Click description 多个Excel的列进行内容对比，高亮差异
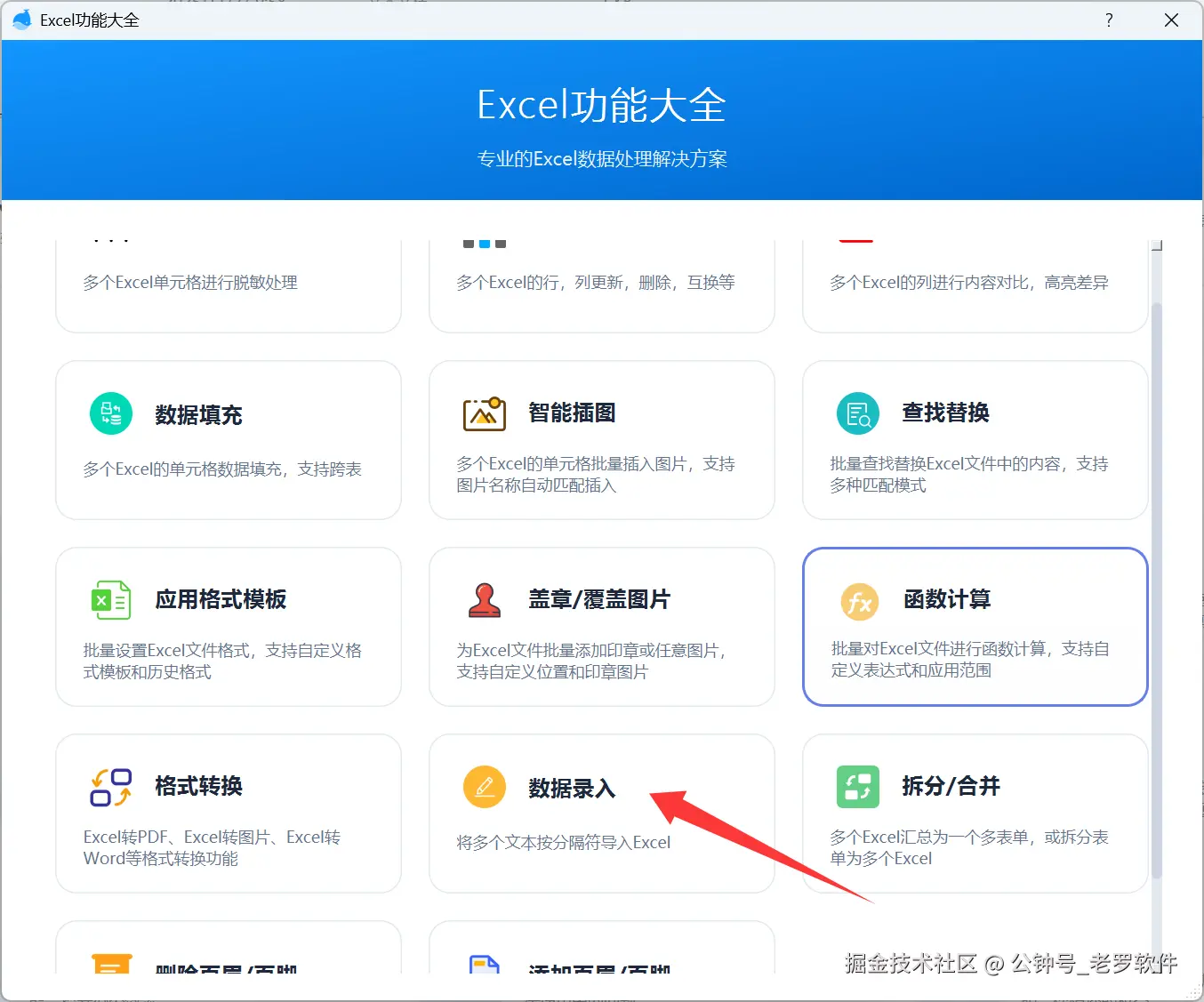 (x=969, y=283)
